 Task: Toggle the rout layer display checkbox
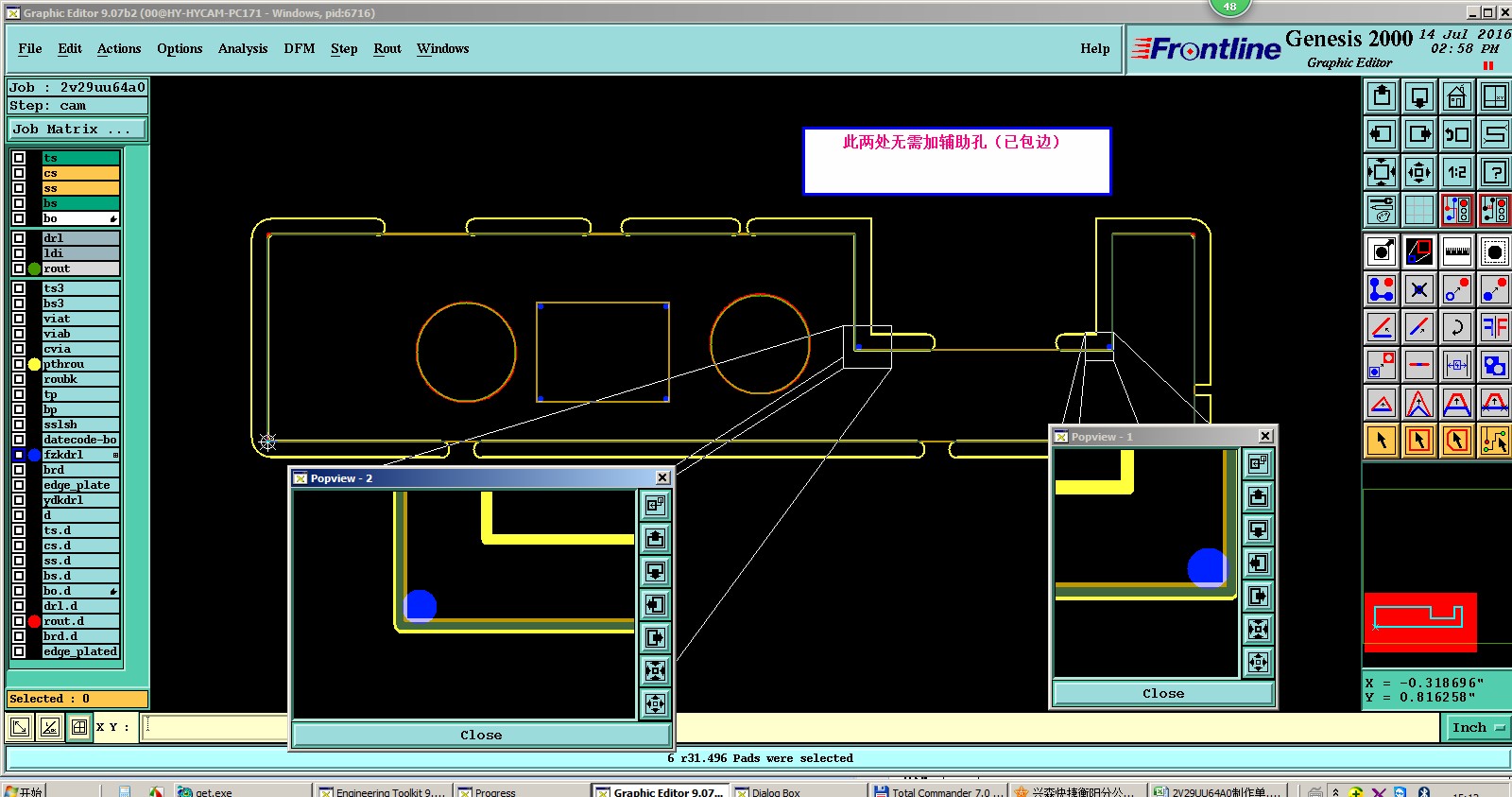19,269
